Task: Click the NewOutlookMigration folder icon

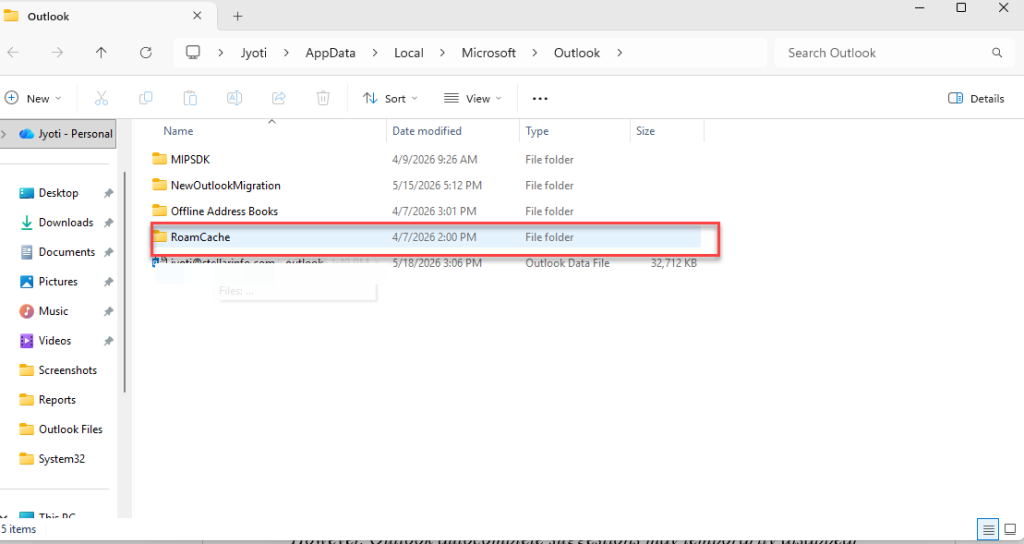Action: (x=159, y=185)
